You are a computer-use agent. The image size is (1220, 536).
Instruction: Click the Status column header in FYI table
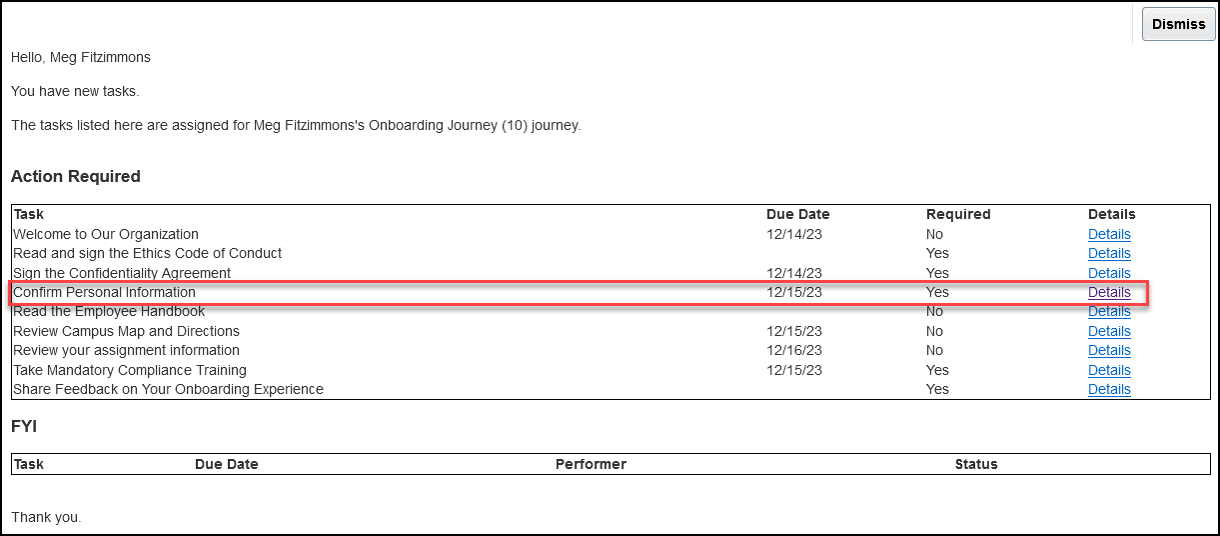pos(976,464)
